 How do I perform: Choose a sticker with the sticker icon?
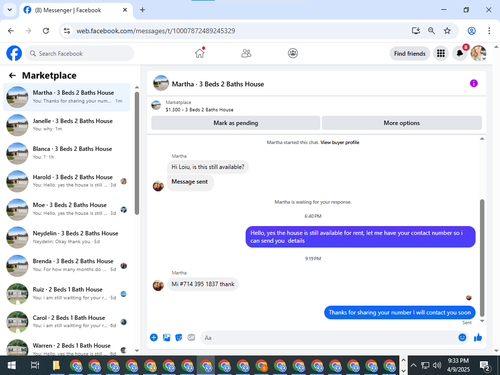pyautogui.click(x=179, y=337)
